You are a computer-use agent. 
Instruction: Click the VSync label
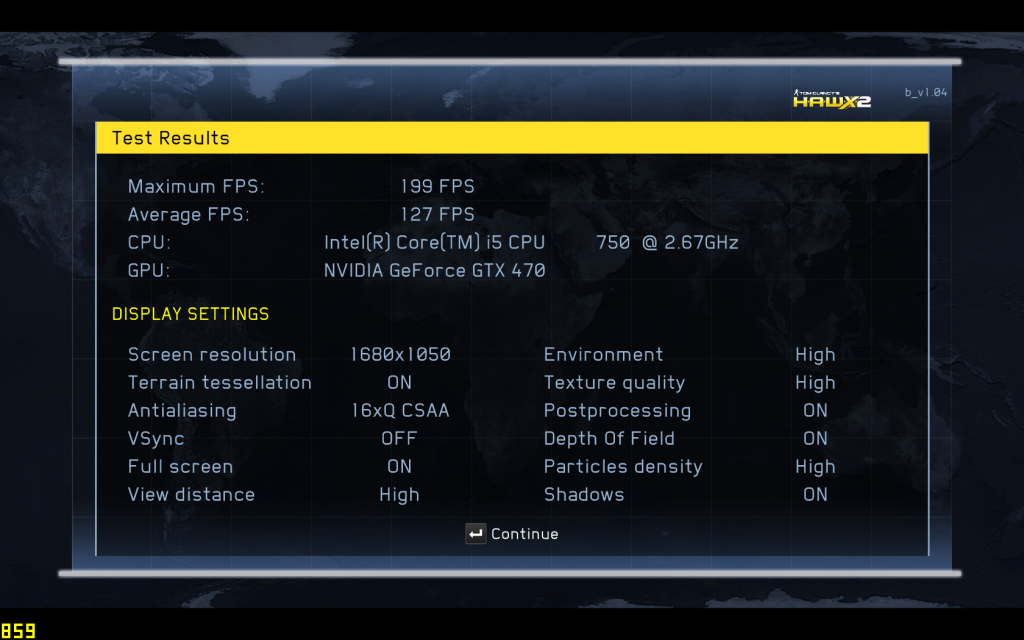coord(155,439)
